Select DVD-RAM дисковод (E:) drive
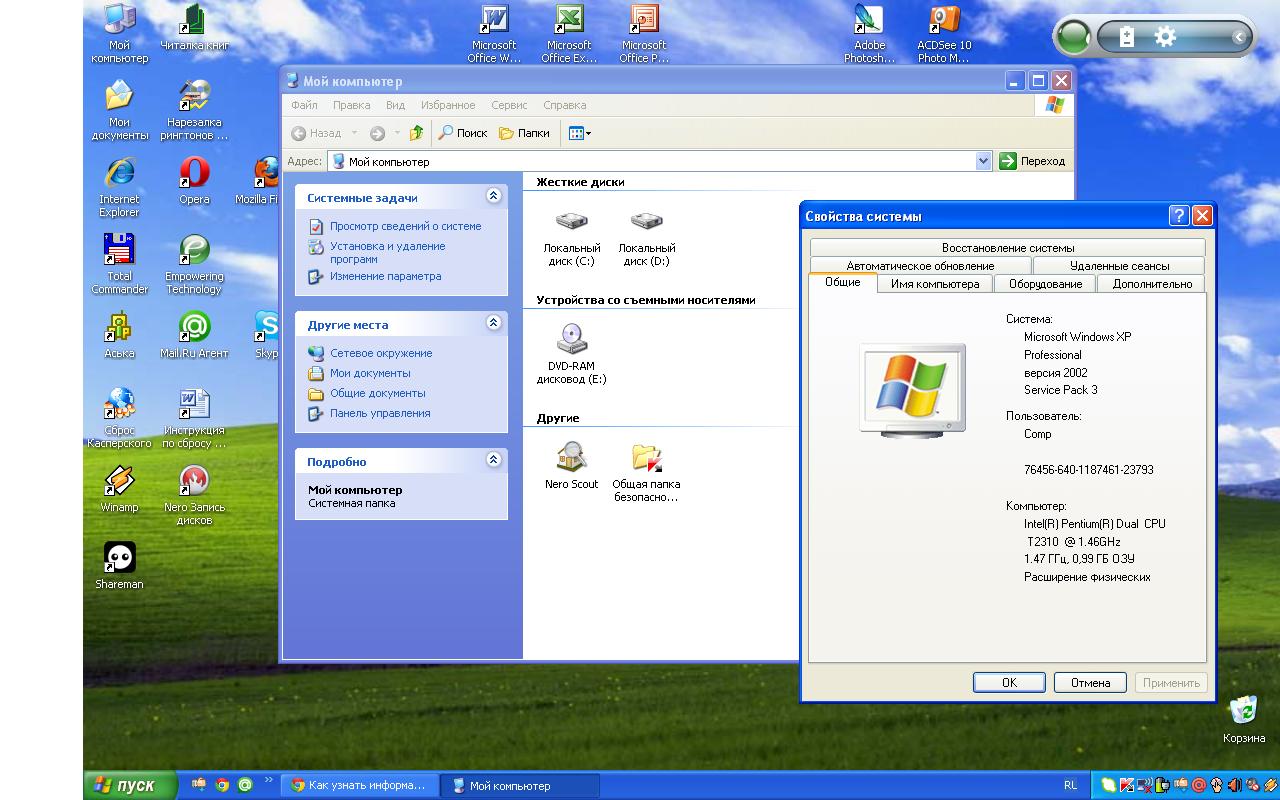The height and width of the screenshot is (800, 1280). (572, 356)
